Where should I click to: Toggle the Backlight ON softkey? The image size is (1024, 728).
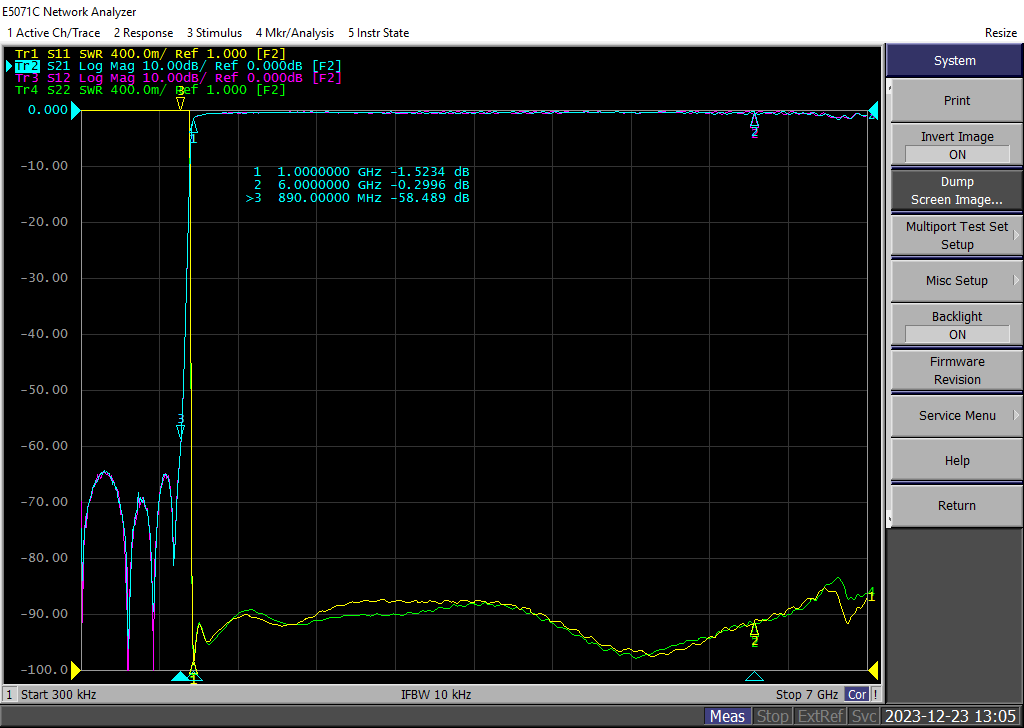point(956,326)
